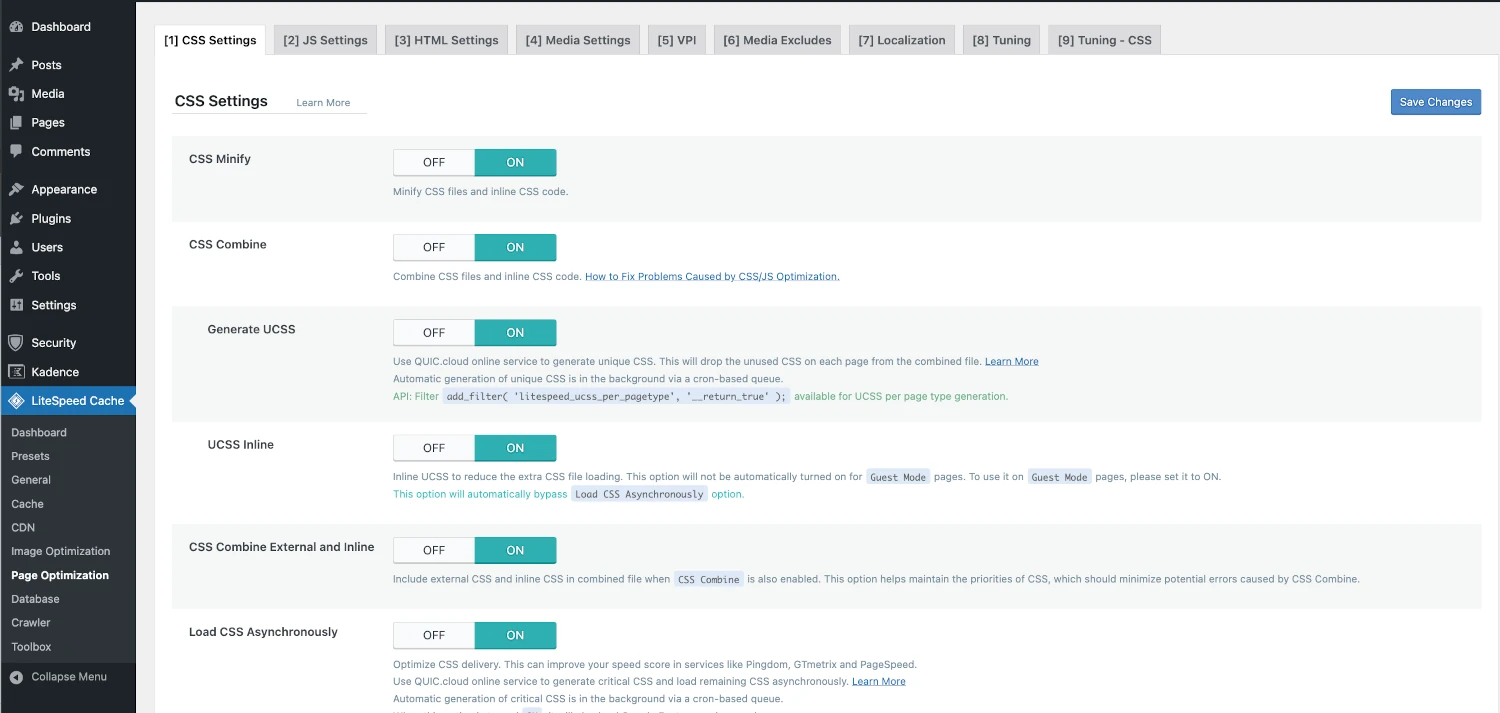Select the [9] Tuning - CSS tab
1500x713 pixels.
[x=1105, y=40]
